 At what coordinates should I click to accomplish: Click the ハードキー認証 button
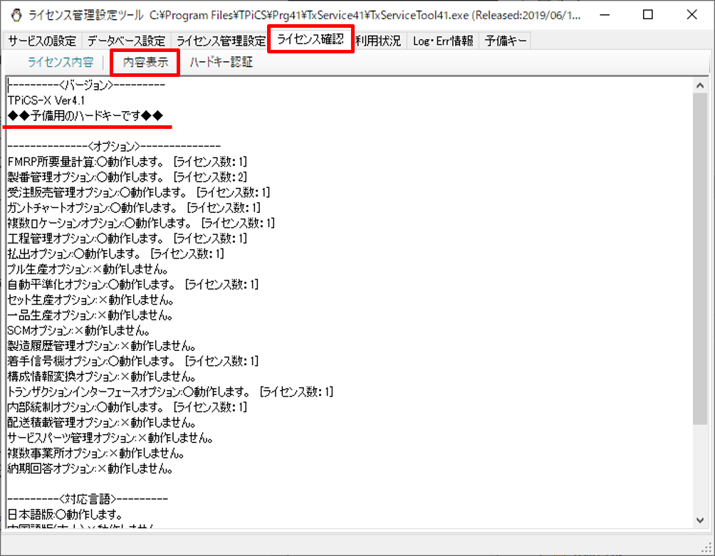click(221, 62)
